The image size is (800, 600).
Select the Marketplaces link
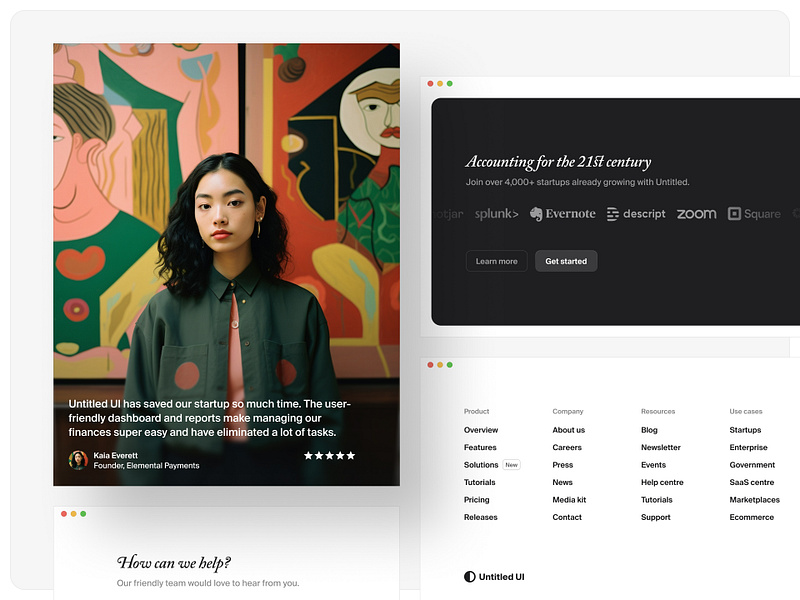point(754,499)
